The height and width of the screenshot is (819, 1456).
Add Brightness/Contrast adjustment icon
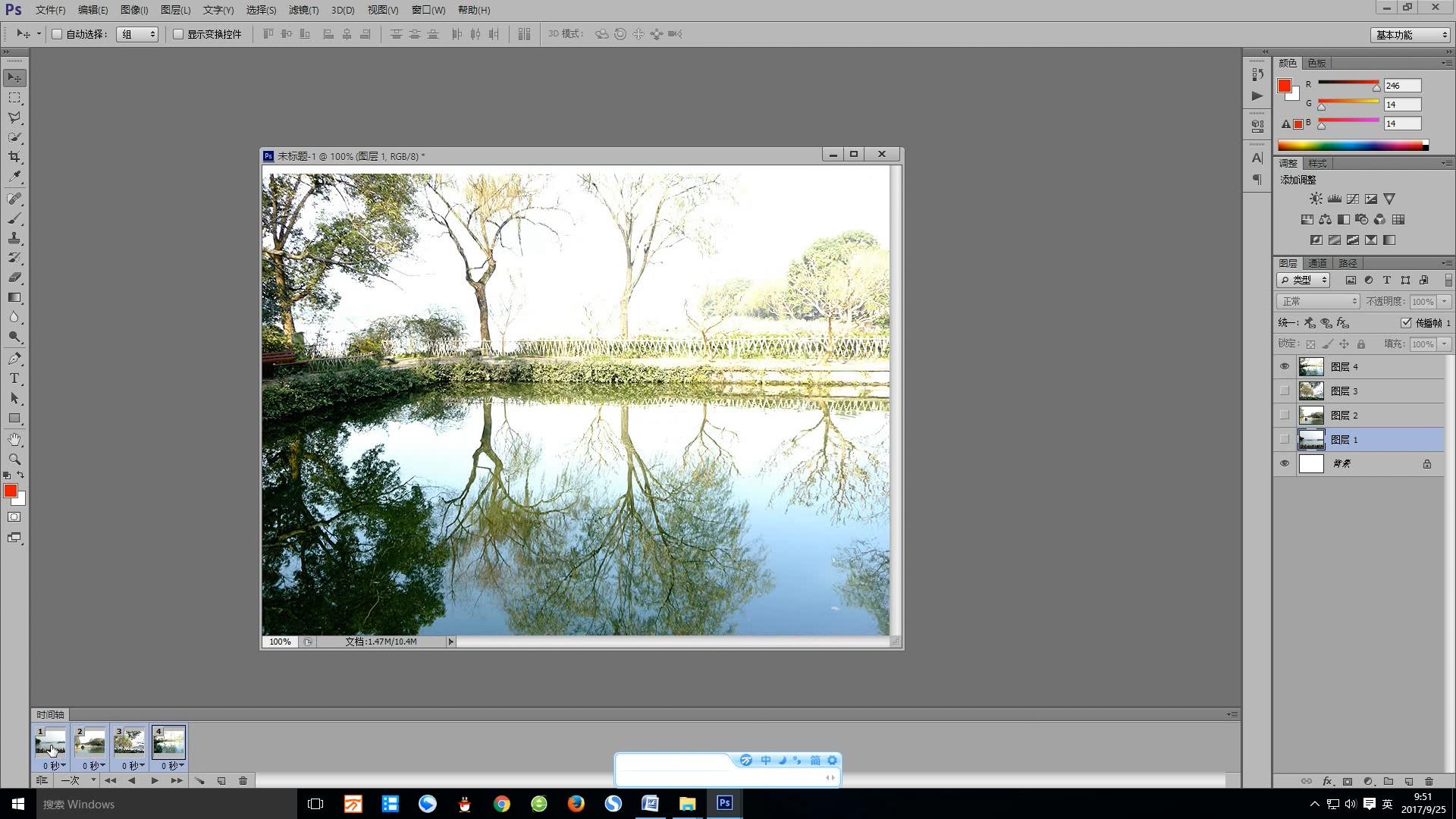point(1316,199)
